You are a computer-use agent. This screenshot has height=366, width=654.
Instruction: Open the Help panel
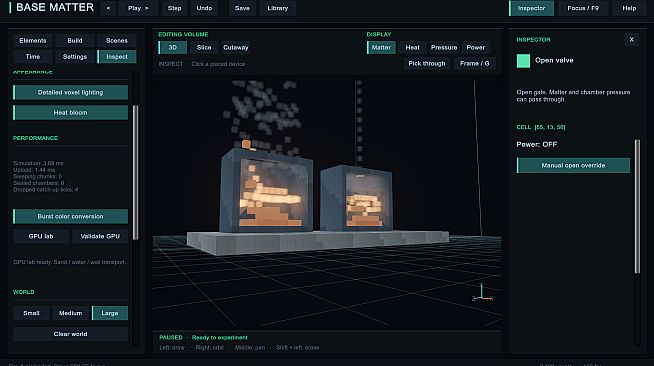629,8
